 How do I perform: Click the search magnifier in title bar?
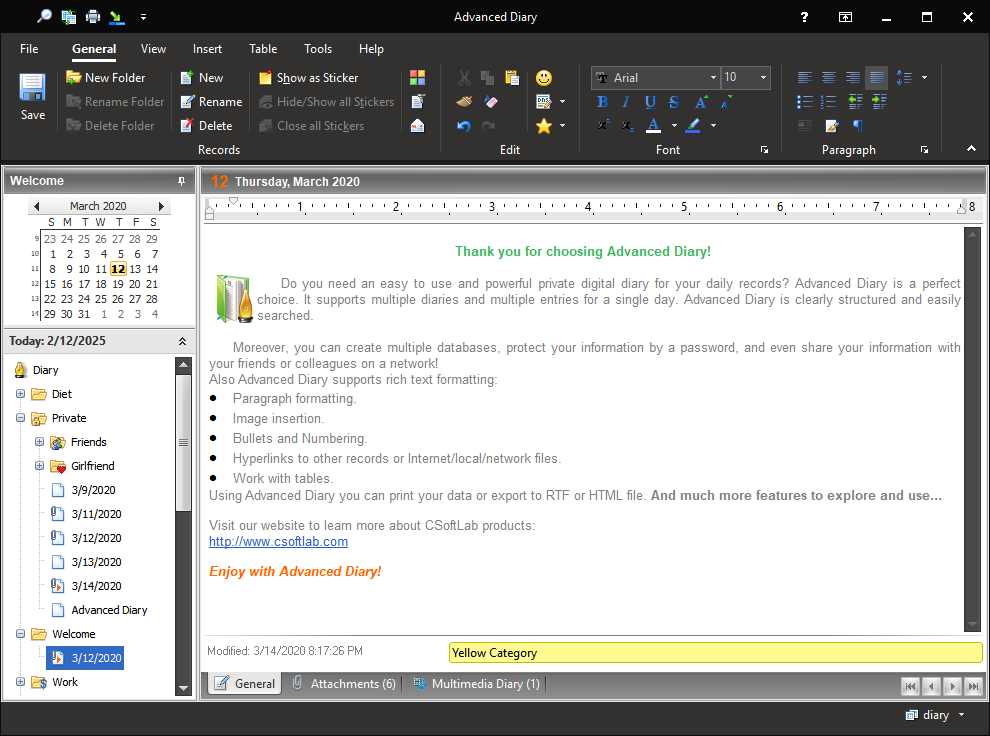44,16
